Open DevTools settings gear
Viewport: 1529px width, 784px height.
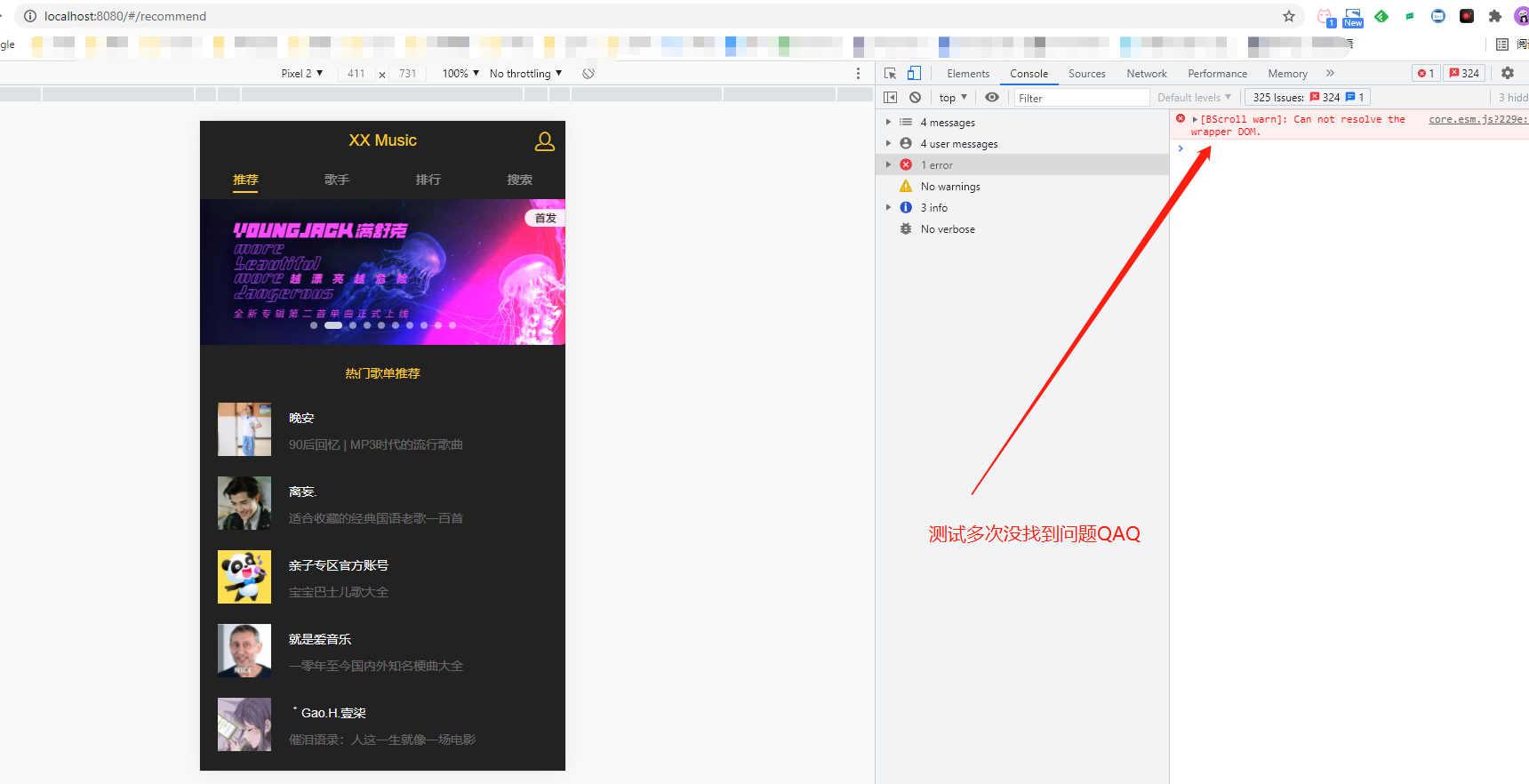pos(1508,74)
